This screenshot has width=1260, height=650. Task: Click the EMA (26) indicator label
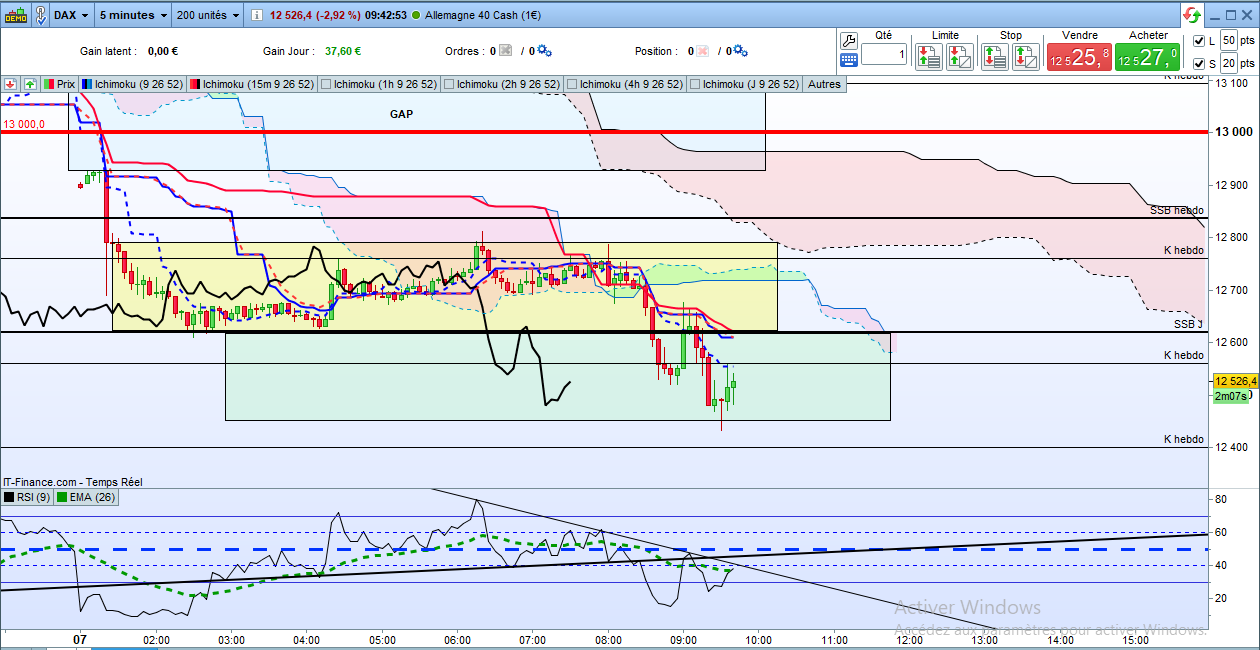(85, 496)
